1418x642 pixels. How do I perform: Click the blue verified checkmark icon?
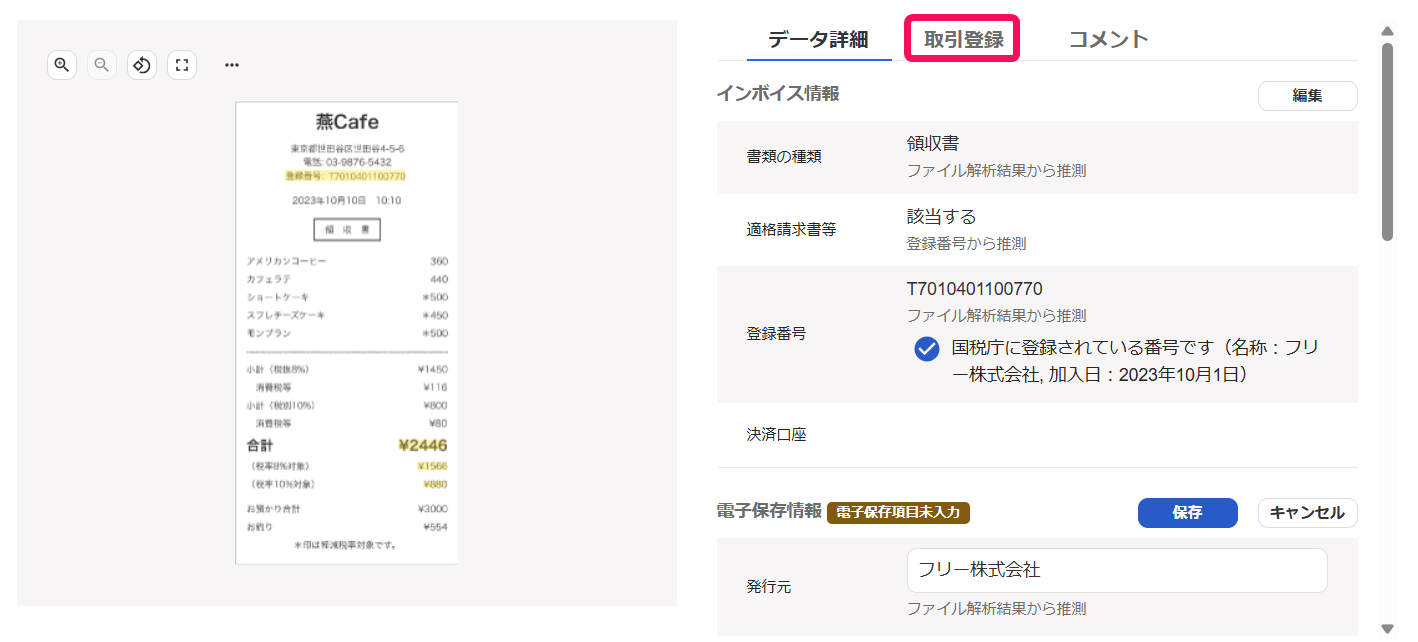[x=927, y=349]
